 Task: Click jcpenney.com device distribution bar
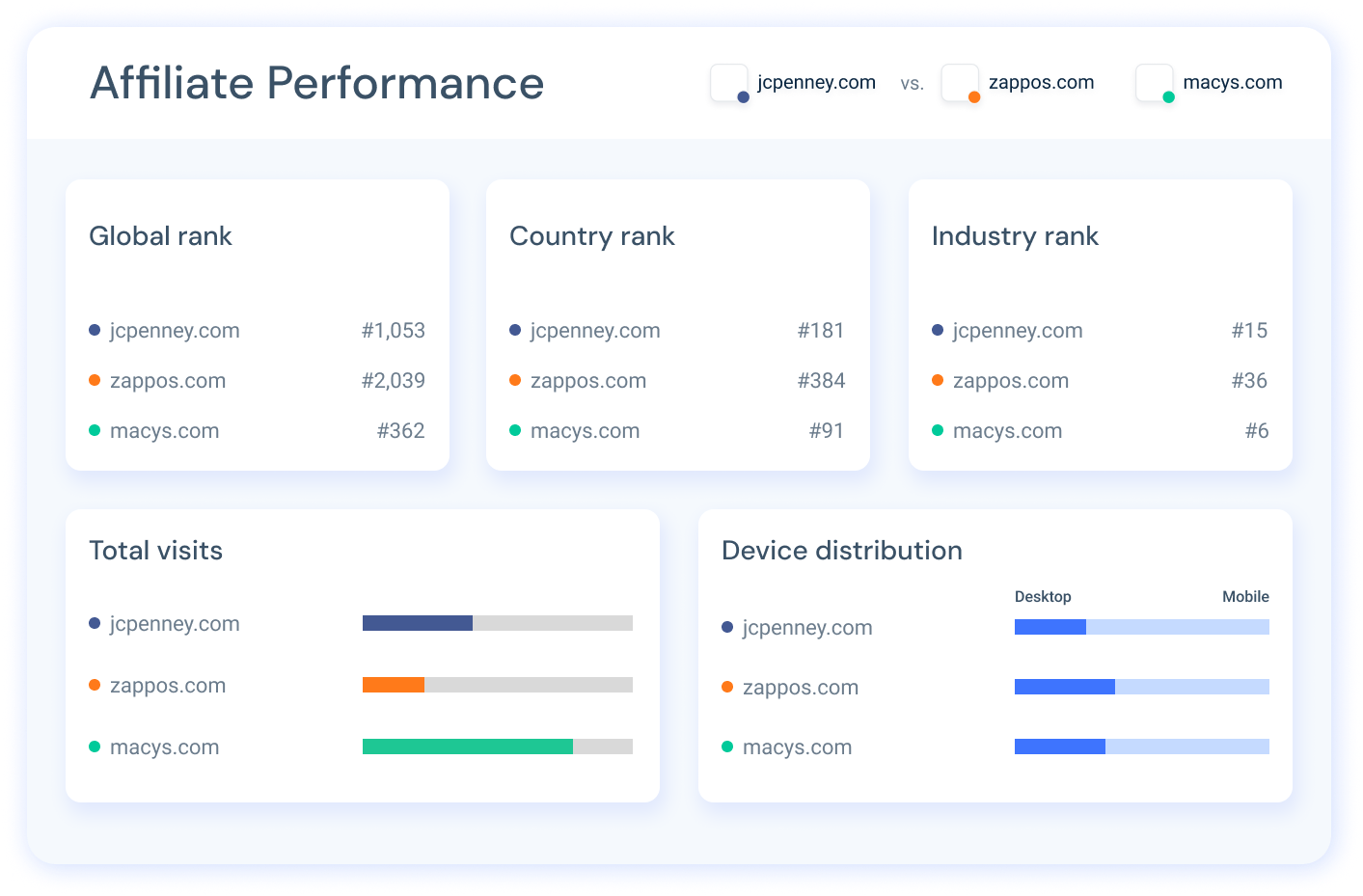pyautogui.click(x=1142, y=627)
